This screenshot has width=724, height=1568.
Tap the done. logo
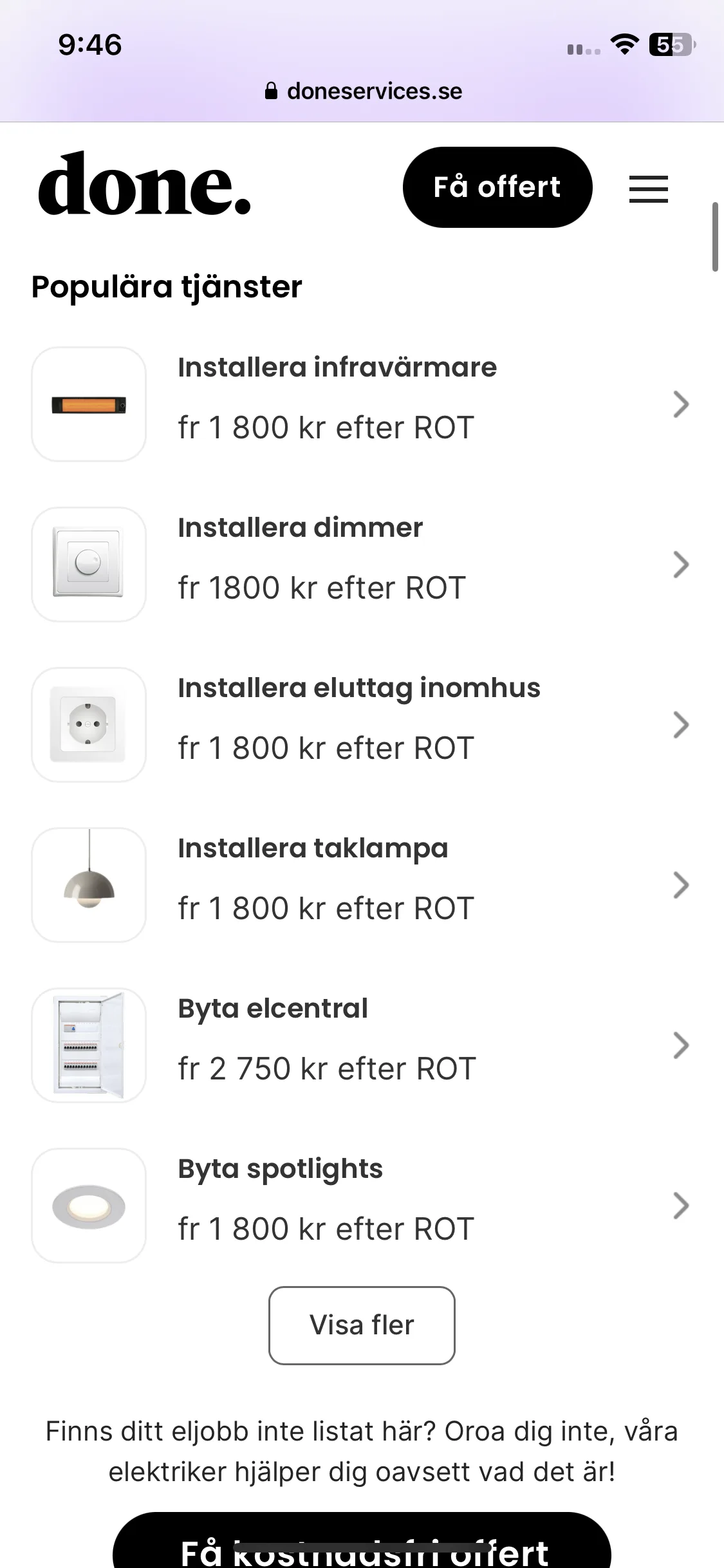145,184
